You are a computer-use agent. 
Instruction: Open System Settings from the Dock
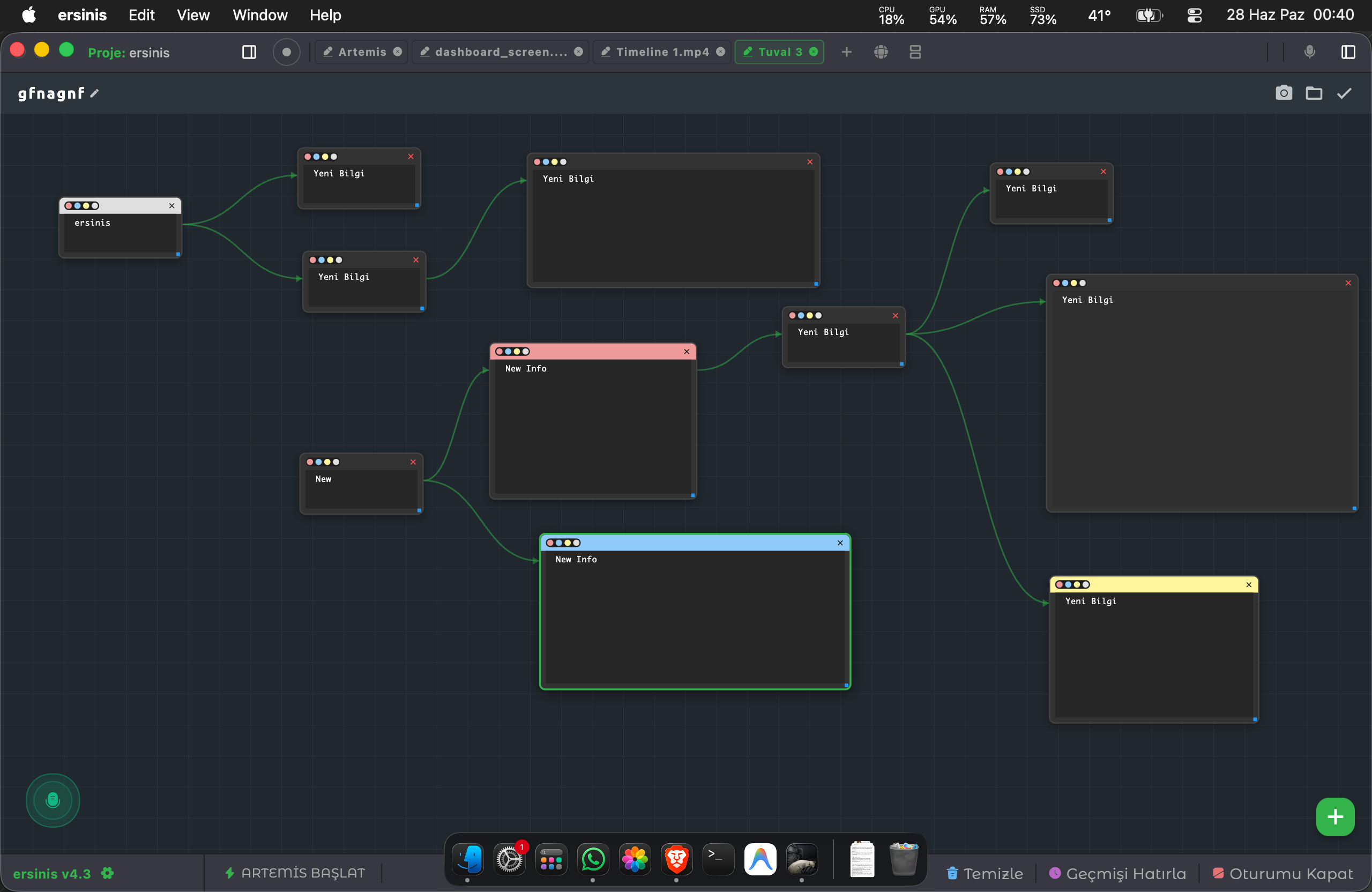509,859
